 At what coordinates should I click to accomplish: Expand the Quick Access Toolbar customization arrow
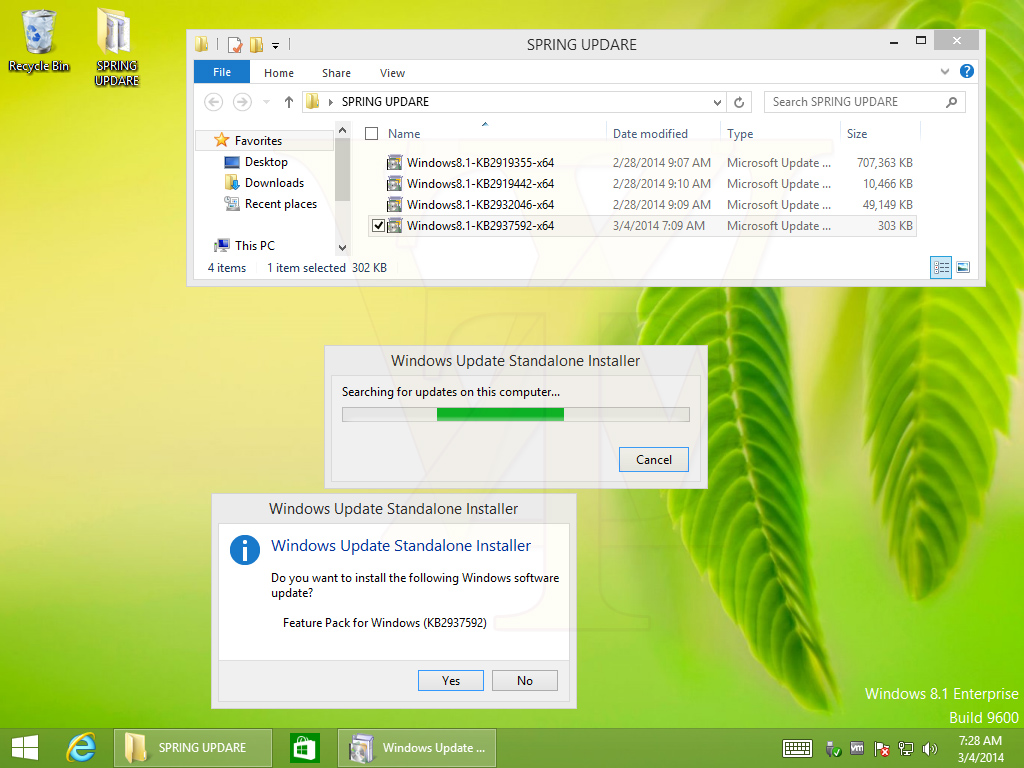pos(275,44)
